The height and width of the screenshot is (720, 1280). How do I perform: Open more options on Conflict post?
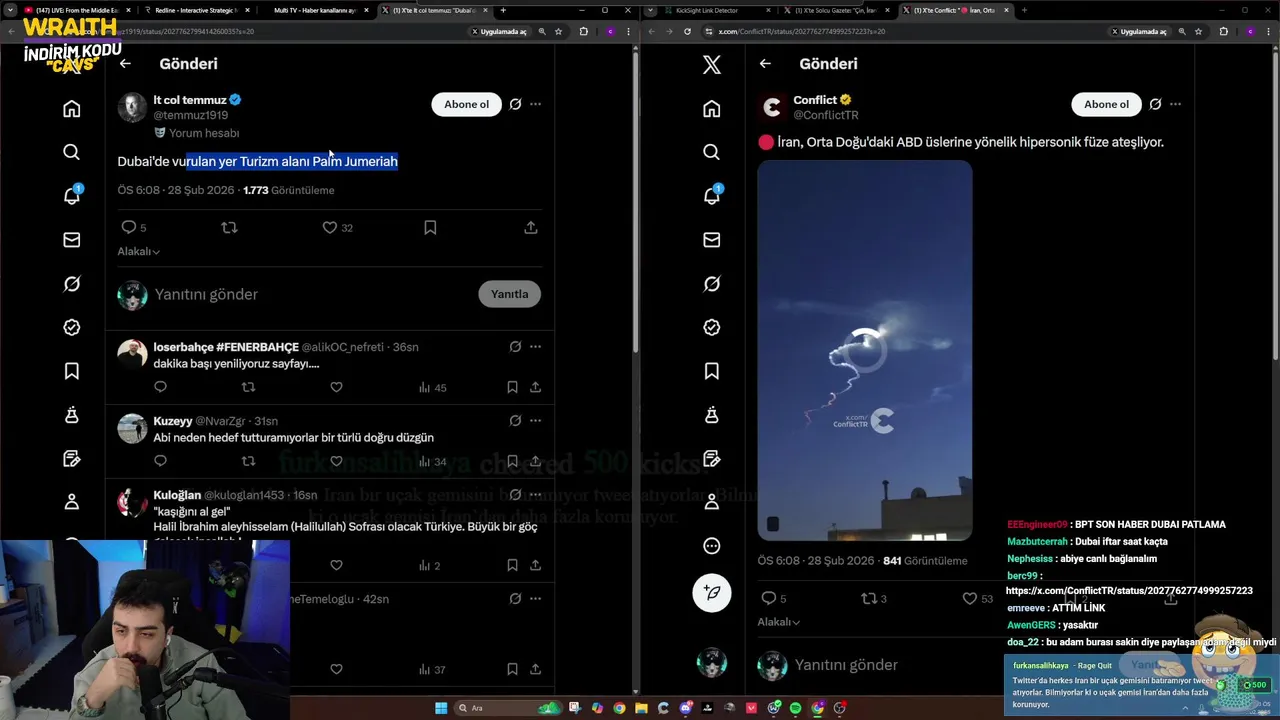tap(1176, 104)
